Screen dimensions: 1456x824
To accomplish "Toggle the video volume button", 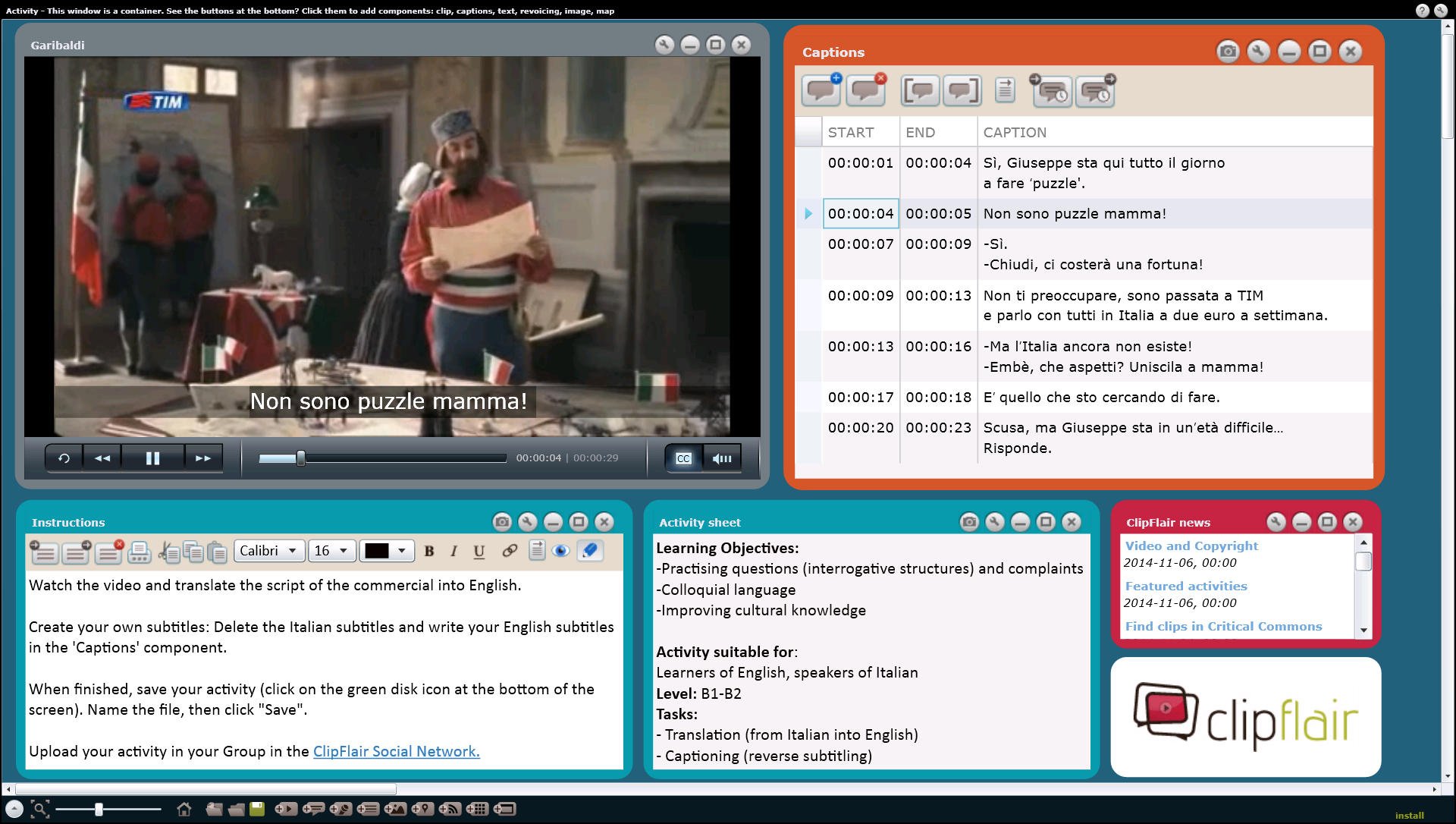I will coord(722,458).
